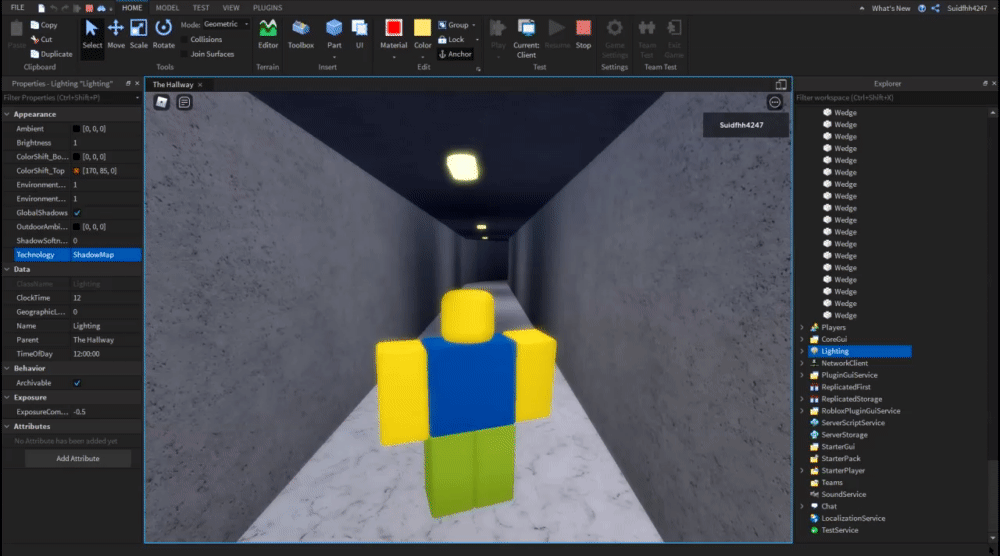
Task: Click the share icon in title bar
Action: click(935, 8)
